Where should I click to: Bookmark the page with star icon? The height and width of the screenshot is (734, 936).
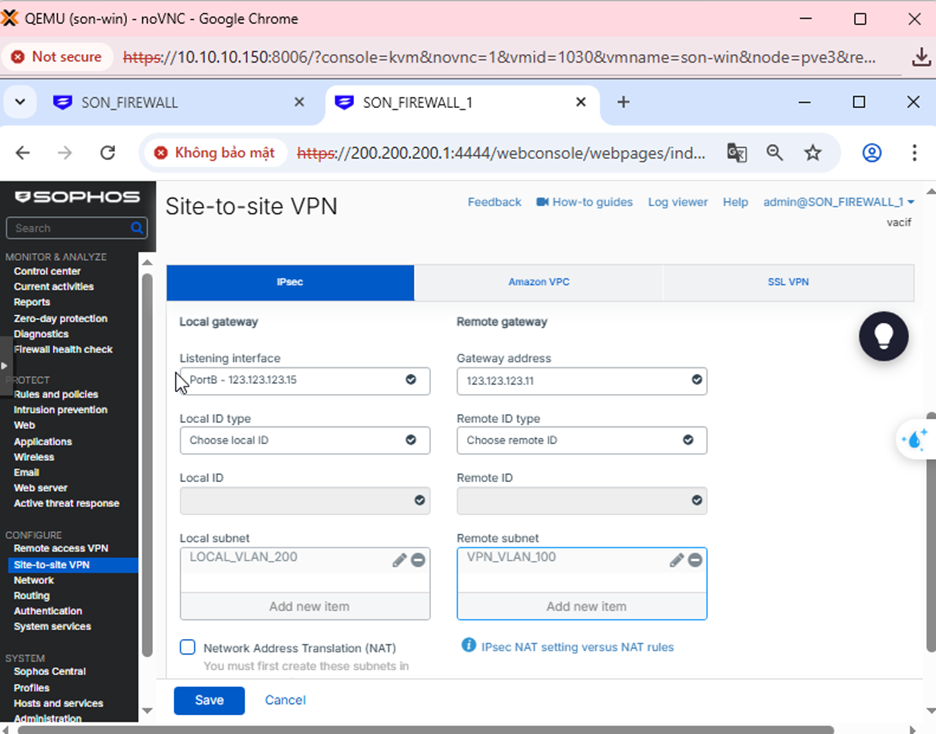click(813, 153)
